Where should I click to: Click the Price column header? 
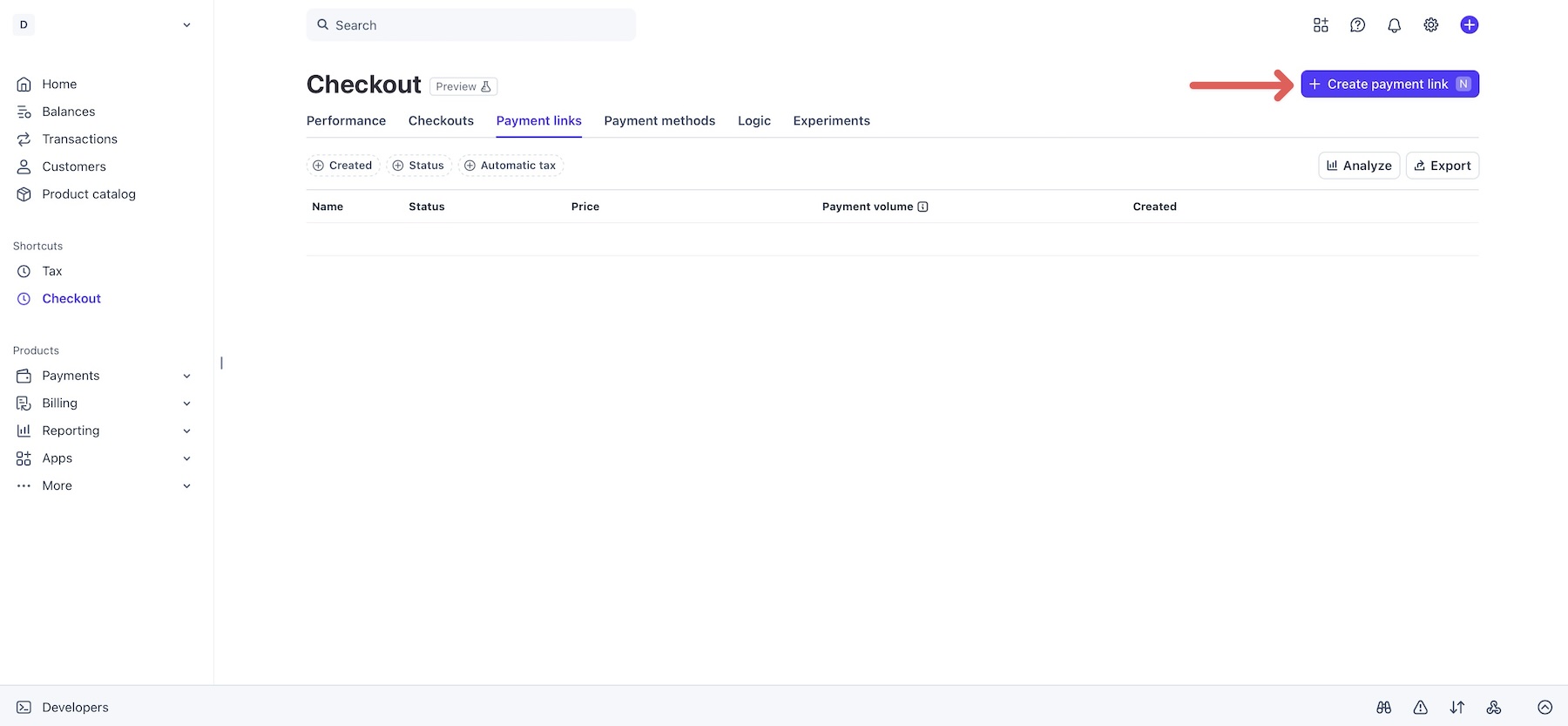(x=585, y=207)
